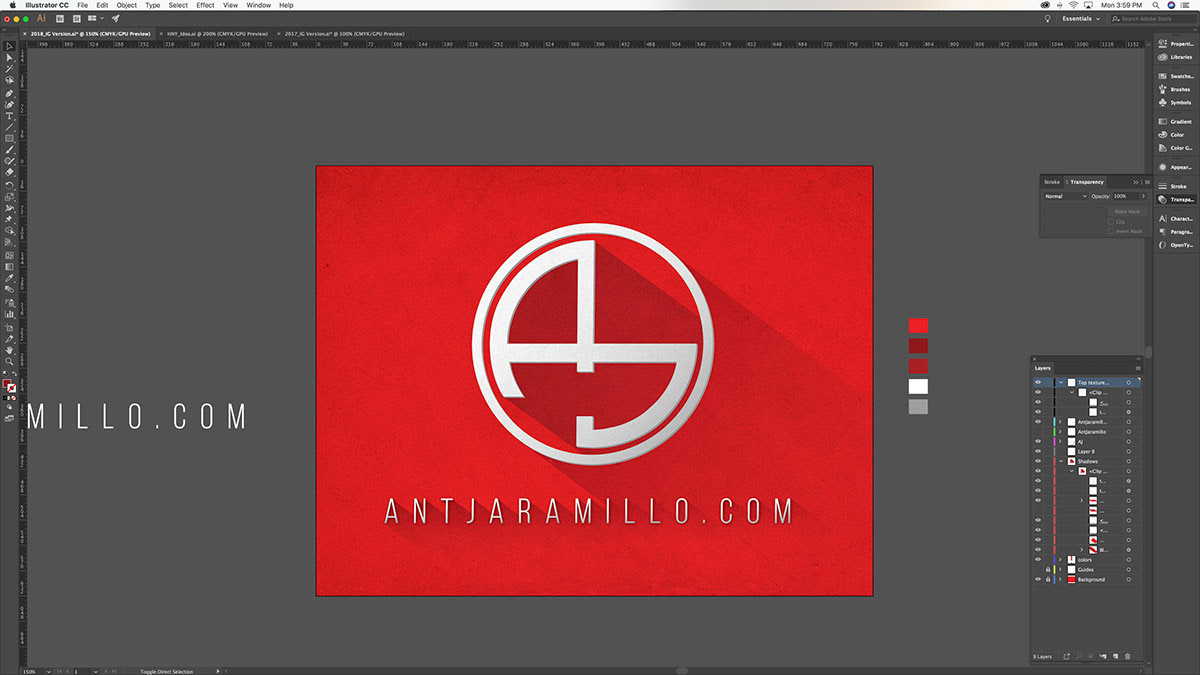
Task: Open the Libraries panel
Action: (x=1174, y=57)
